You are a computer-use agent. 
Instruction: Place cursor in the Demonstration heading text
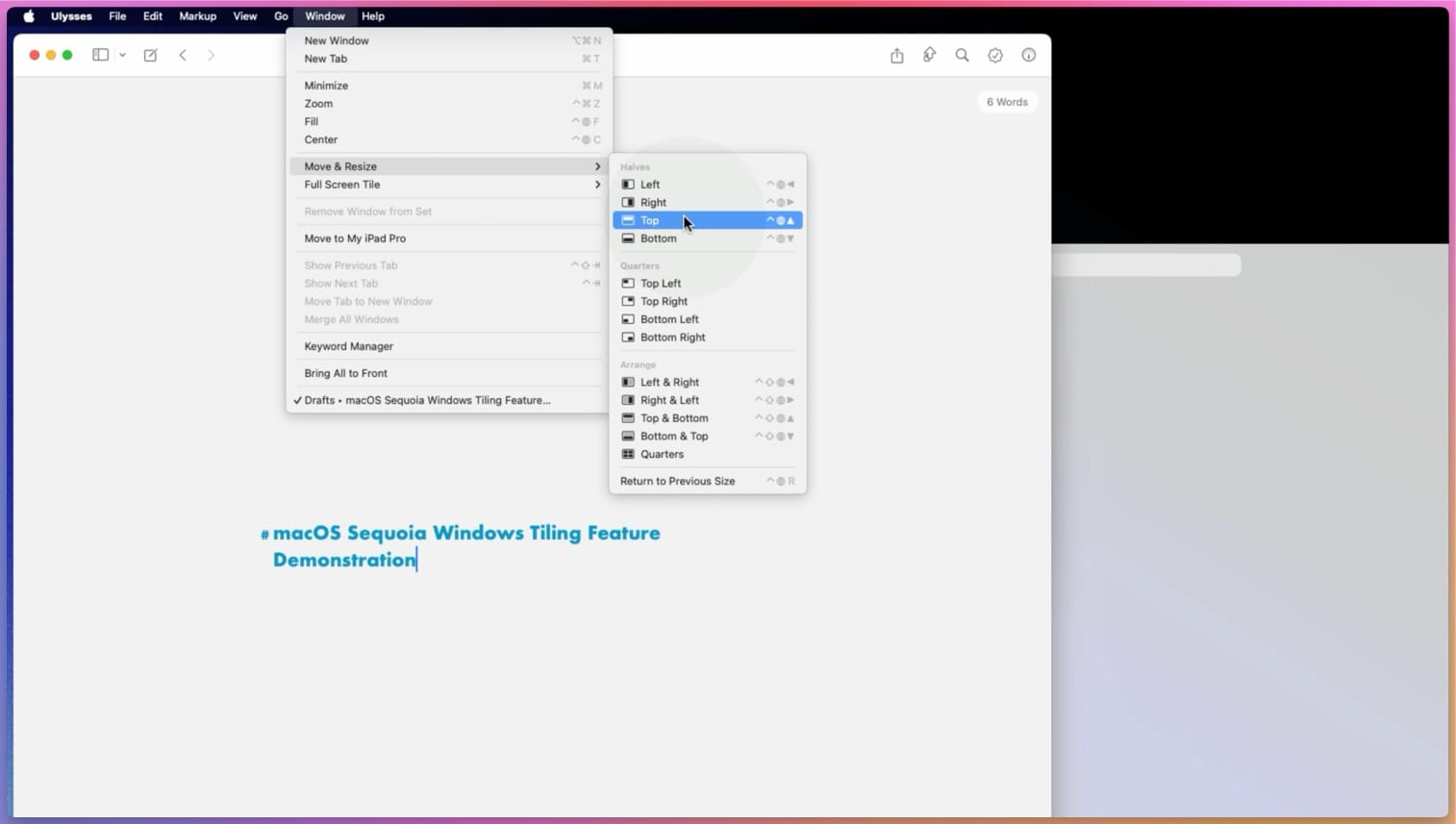point(343,560)
